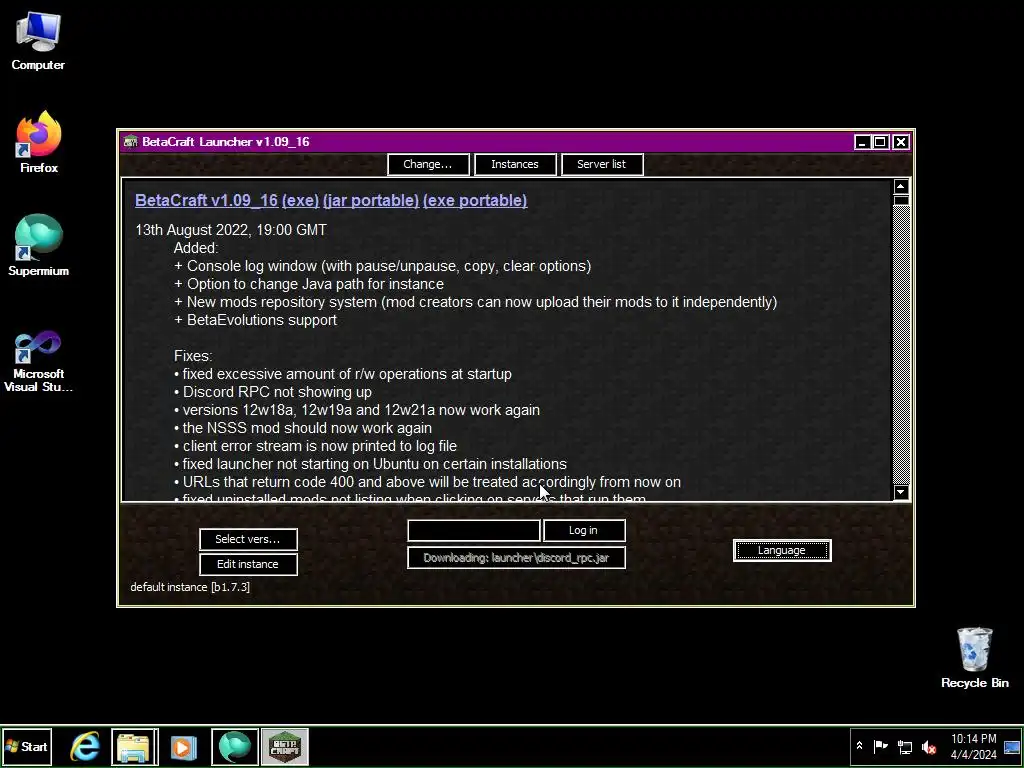Click the Downloading discord_rpc.jar progress button
This screenshot has height=768, width=1024.
click(x=516, y=558)
